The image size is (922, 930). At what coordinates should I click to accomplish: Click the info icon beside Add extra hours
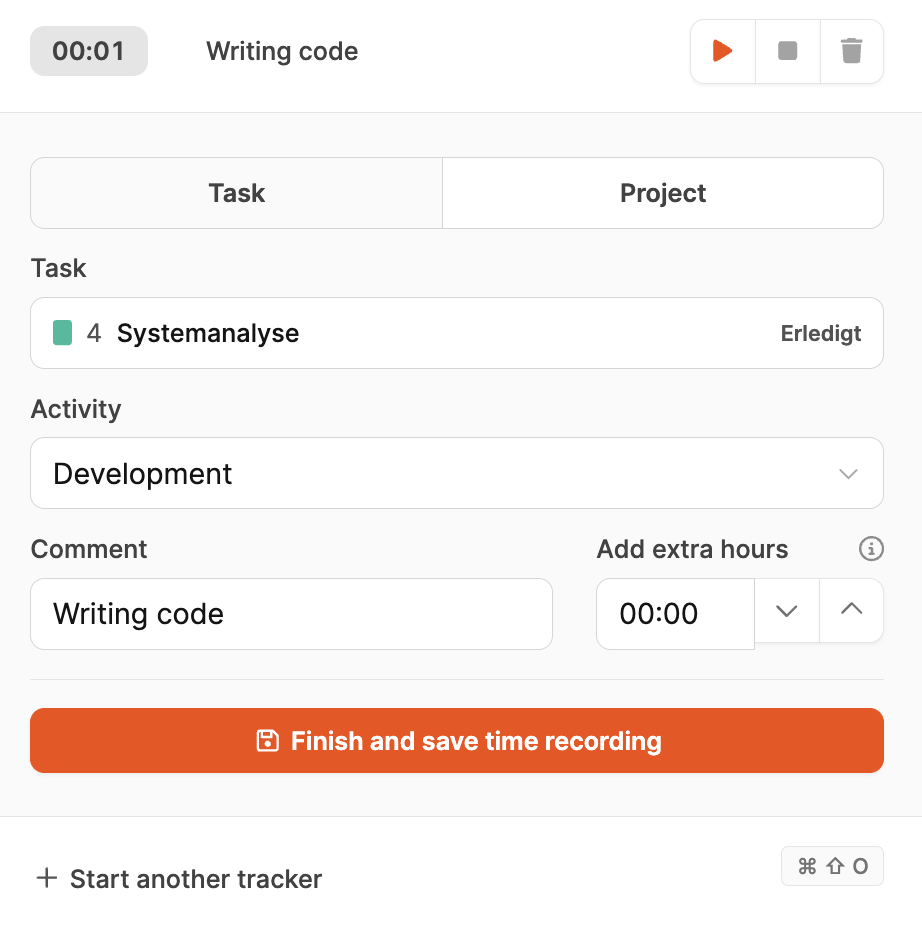872,549
